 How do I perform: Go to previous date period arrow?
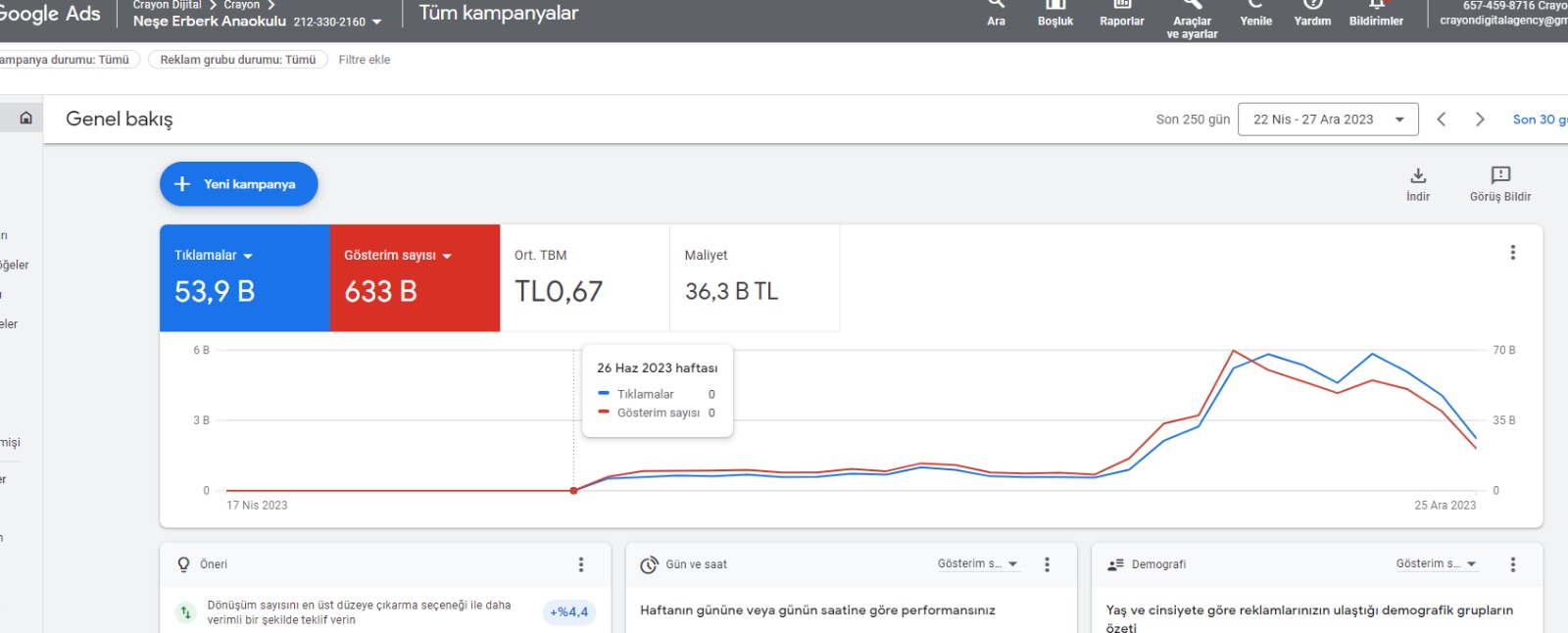coord(1442,120)
